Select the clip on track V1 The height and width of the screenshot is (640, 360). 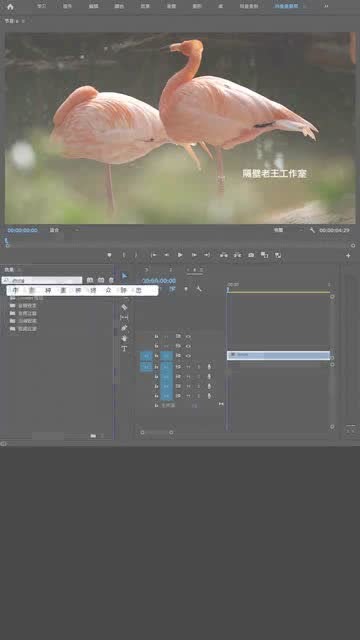pos(278,355)
